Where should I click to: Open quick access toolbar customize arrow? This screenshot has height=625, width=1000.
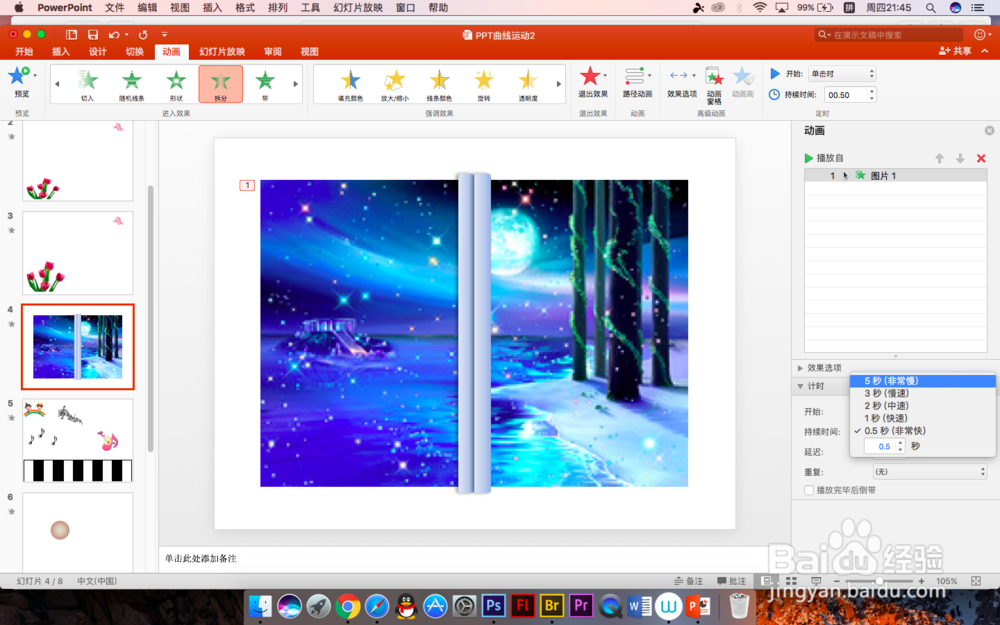click(x=165, y=34)
